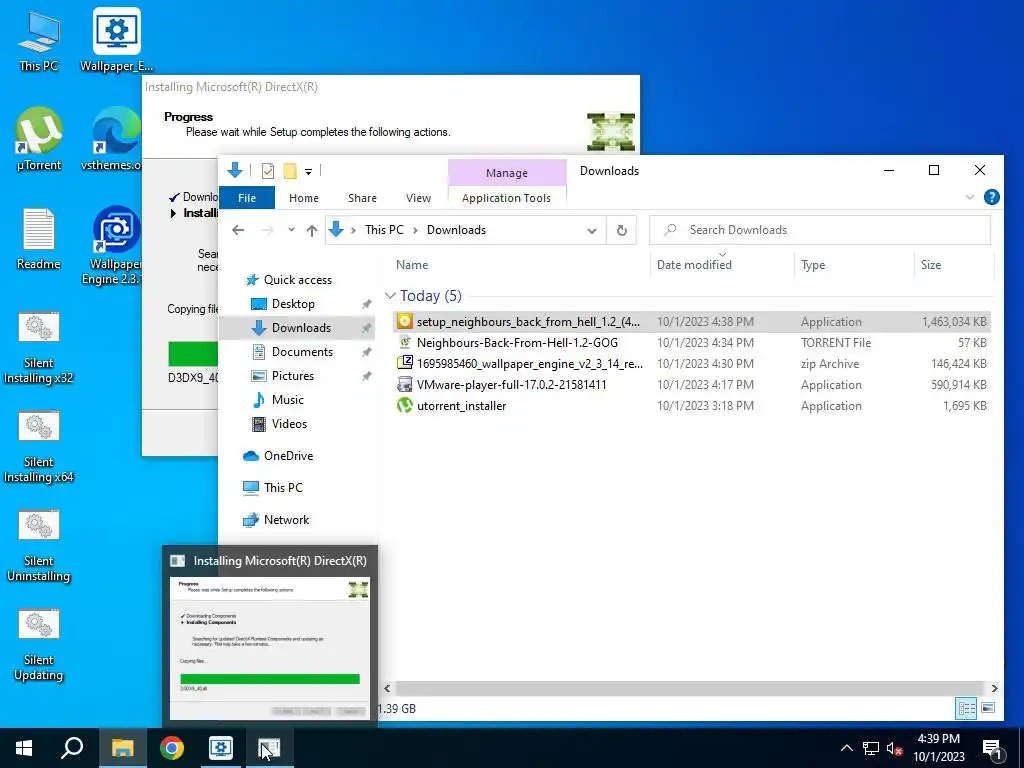This screenshot has height=768, width=1024.
Task: Refresh the Downloads folder view
Action: coord(622,230)
